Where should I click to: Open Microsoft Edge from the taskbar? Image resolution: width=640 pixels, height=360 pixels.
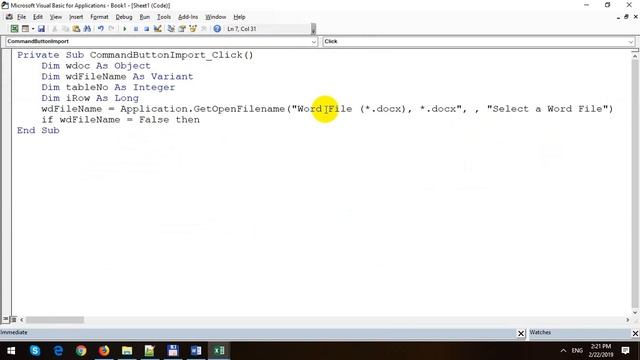pos(58,351)
